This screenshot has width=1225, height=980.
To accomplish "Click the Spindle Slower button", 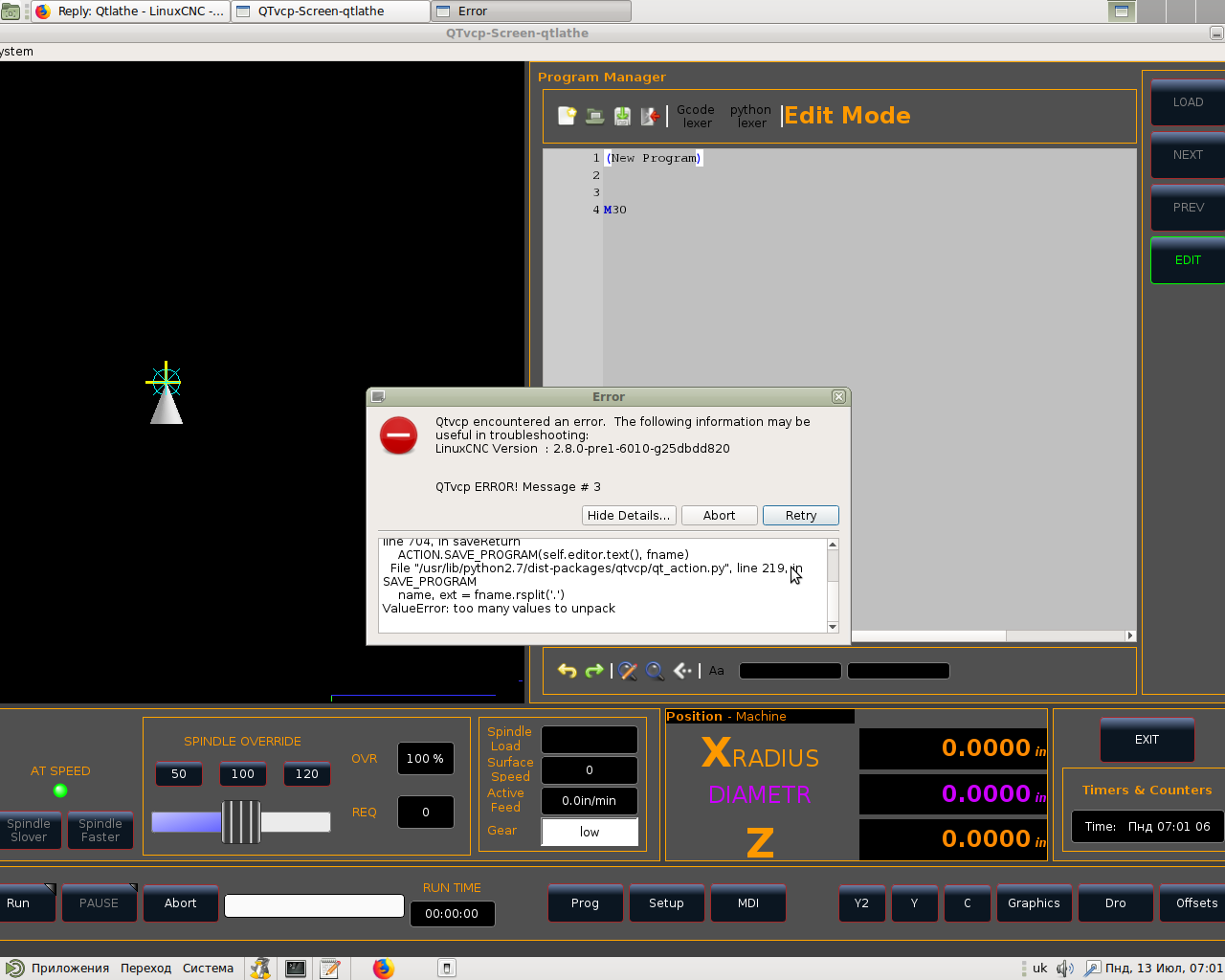I will (x=30, y=831).
